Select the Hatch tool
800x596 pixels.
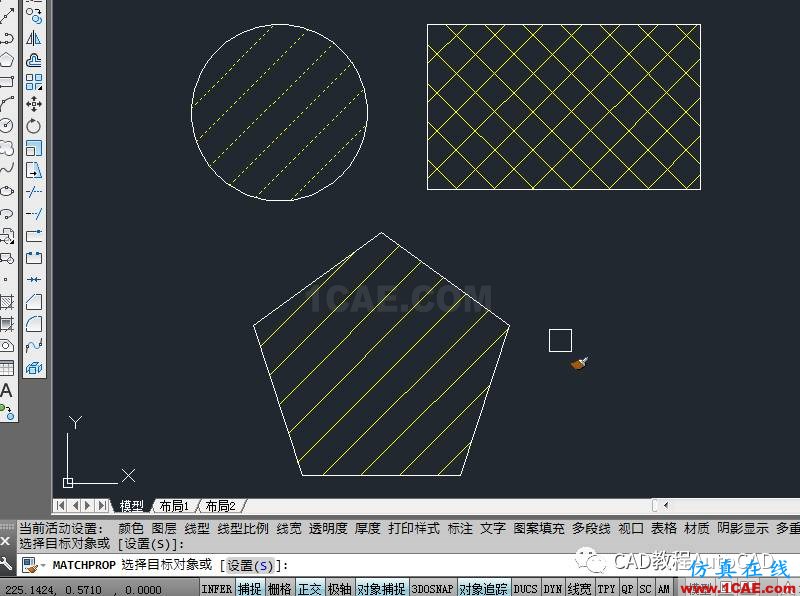pos(7,302)
